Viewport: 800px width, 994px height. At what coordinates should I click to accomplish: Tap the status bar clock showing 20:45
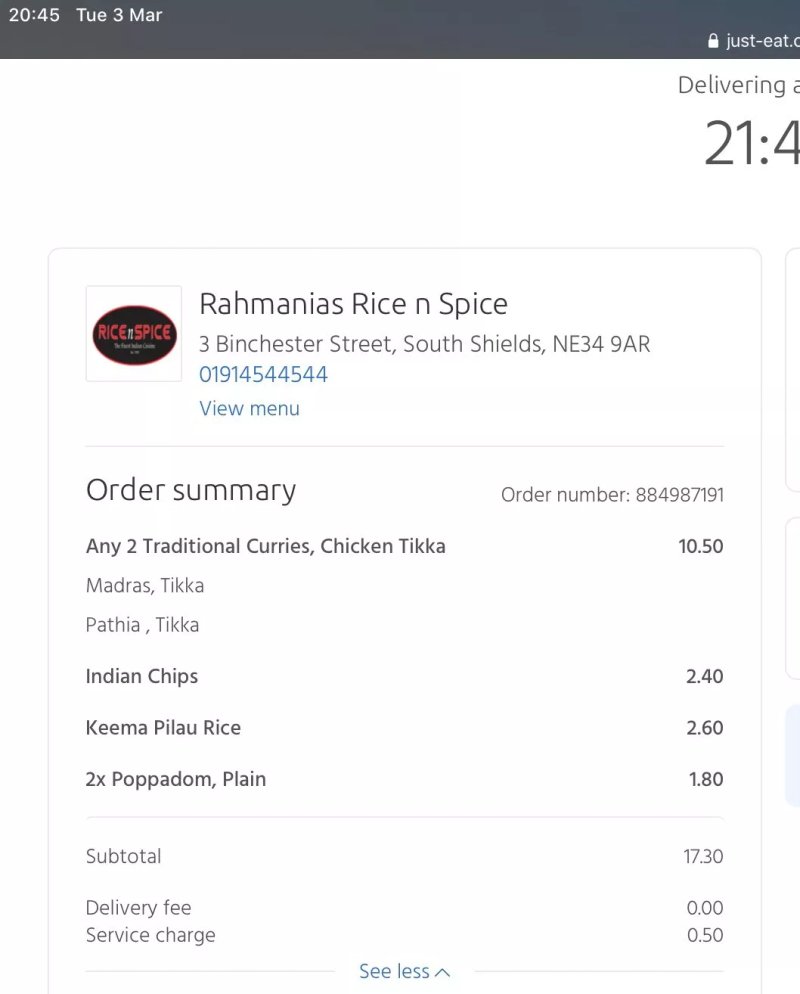[34, 15]
